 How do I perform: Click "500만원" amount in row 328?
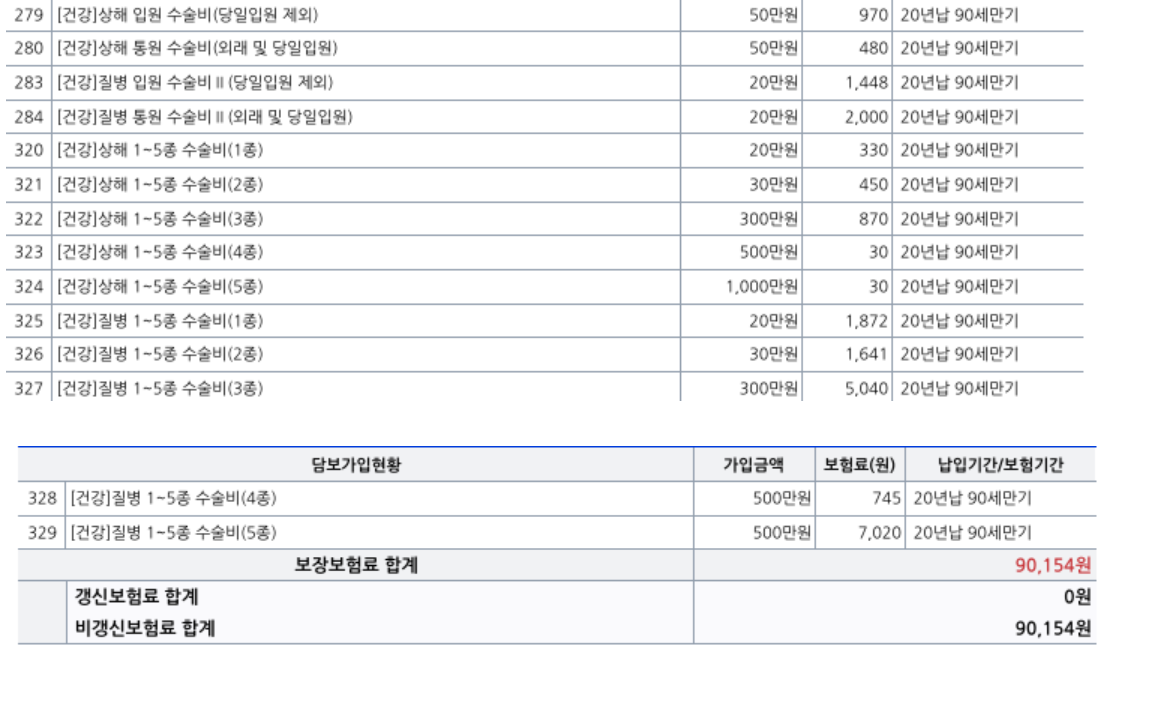click(x=782, y=499)
